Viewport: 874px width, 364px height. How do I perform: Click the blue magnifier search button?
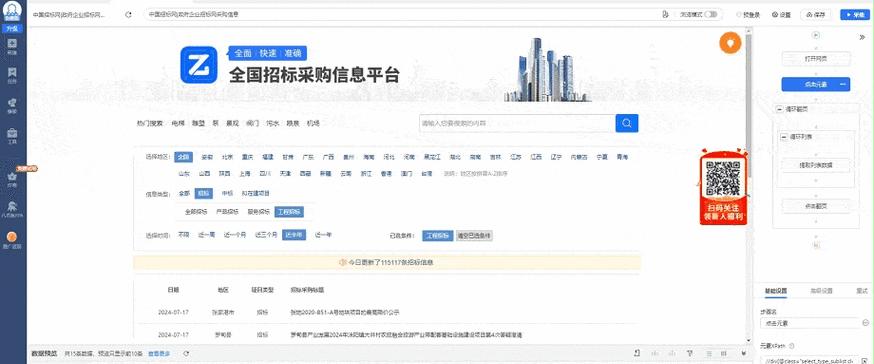coord(627,123)
